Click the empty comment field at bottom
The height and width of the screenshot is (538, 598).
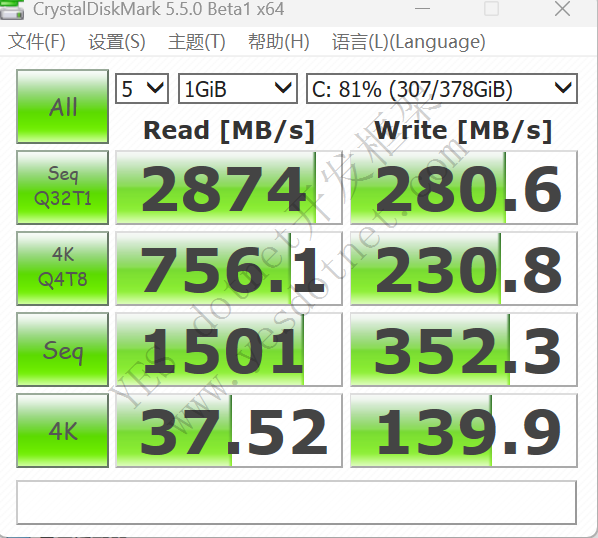tap(296, 503)
